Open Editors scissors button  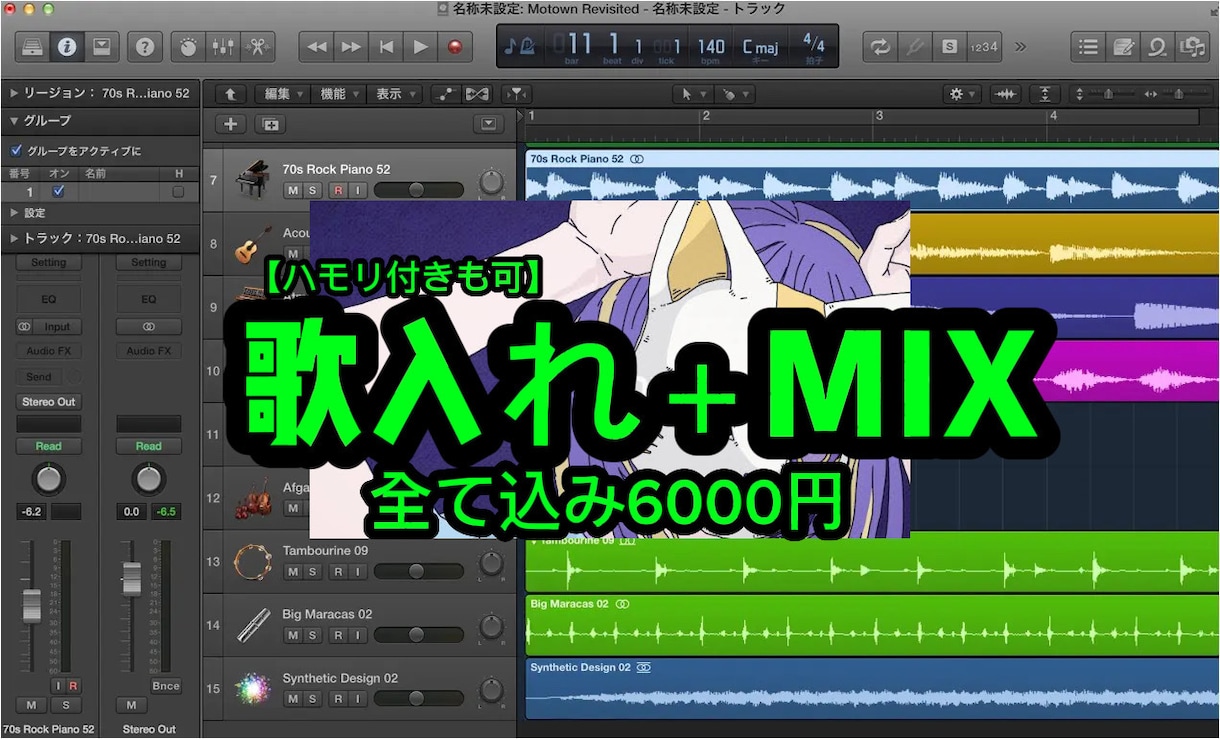[257, 46]
